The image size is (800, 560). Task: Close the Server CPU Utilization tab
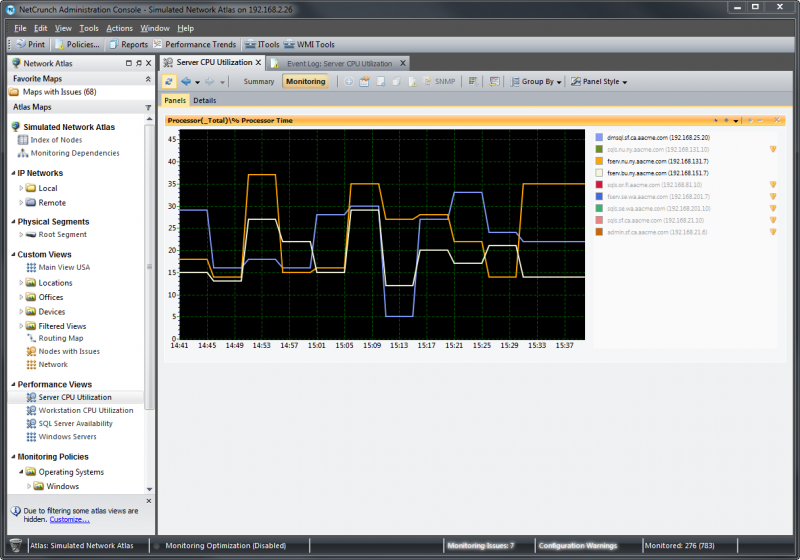(x=258, y=62)
